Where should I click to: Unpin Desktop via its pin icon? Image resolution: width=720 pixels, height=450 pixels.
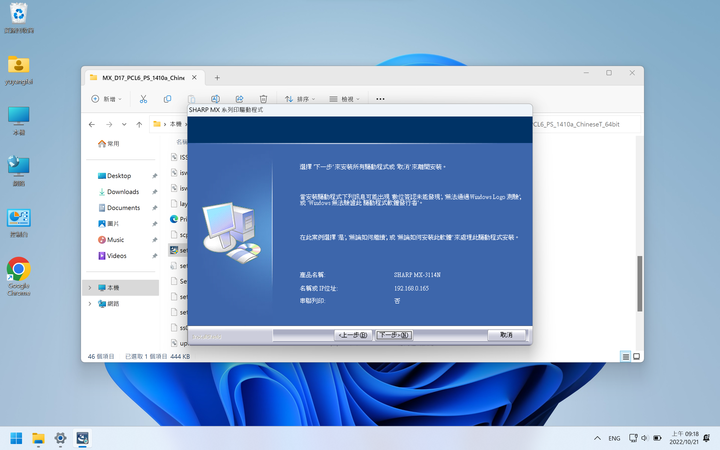tap(155, 176)
